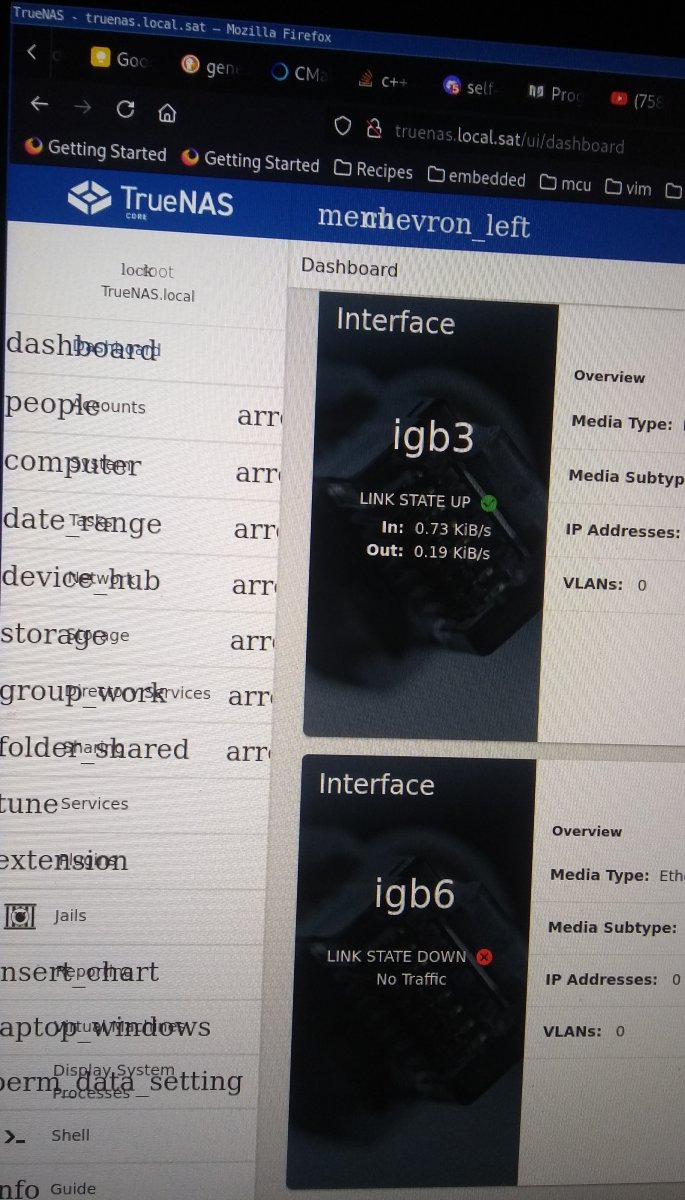The image size is (685, 1200).
Task: Expand the Directory Services submenu arrow
Action: [x=250, y=695]
